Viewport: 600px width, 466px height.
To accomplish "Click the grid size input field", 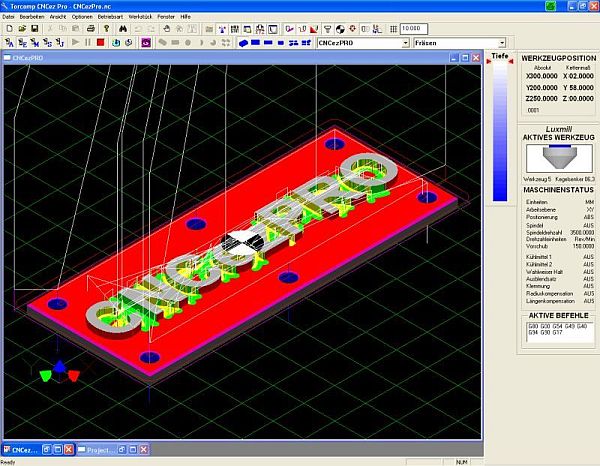I will 413,29.
